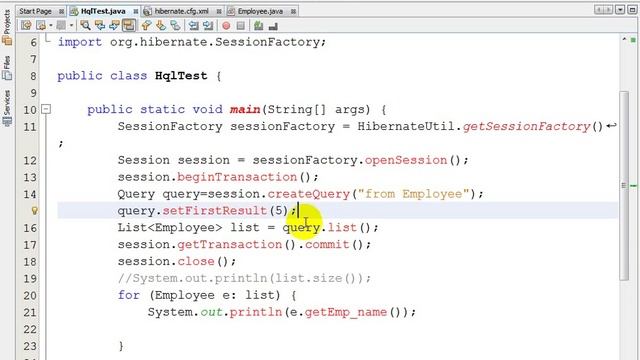Toggle bookmark with the Toggle Bookmark icon
Viewport: 640px width, 360px height.
tap(176, 26)
